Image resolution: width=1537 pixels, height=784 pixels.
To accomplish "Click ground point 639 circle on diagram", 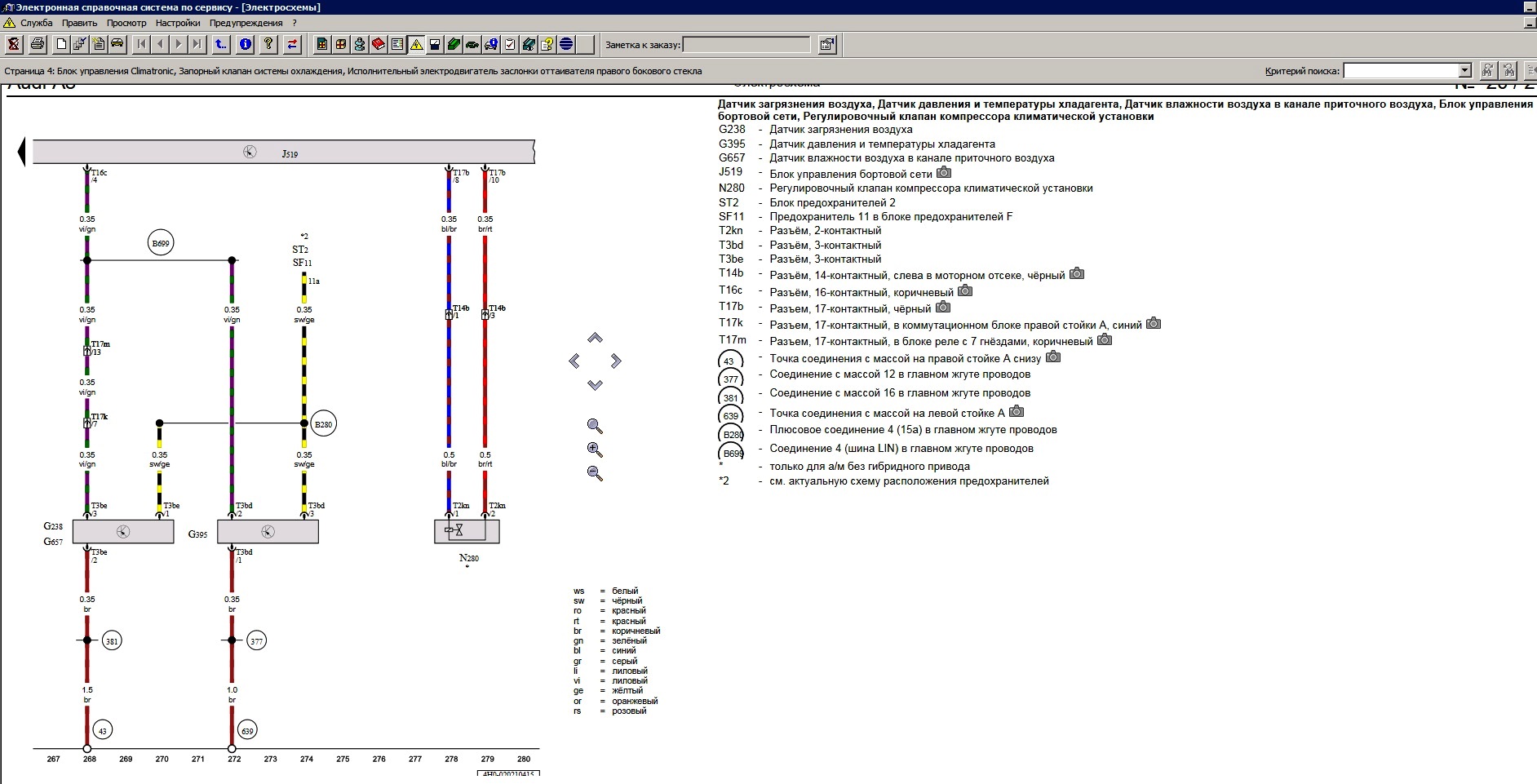I will pyautogui.click(x=246, y=730).
